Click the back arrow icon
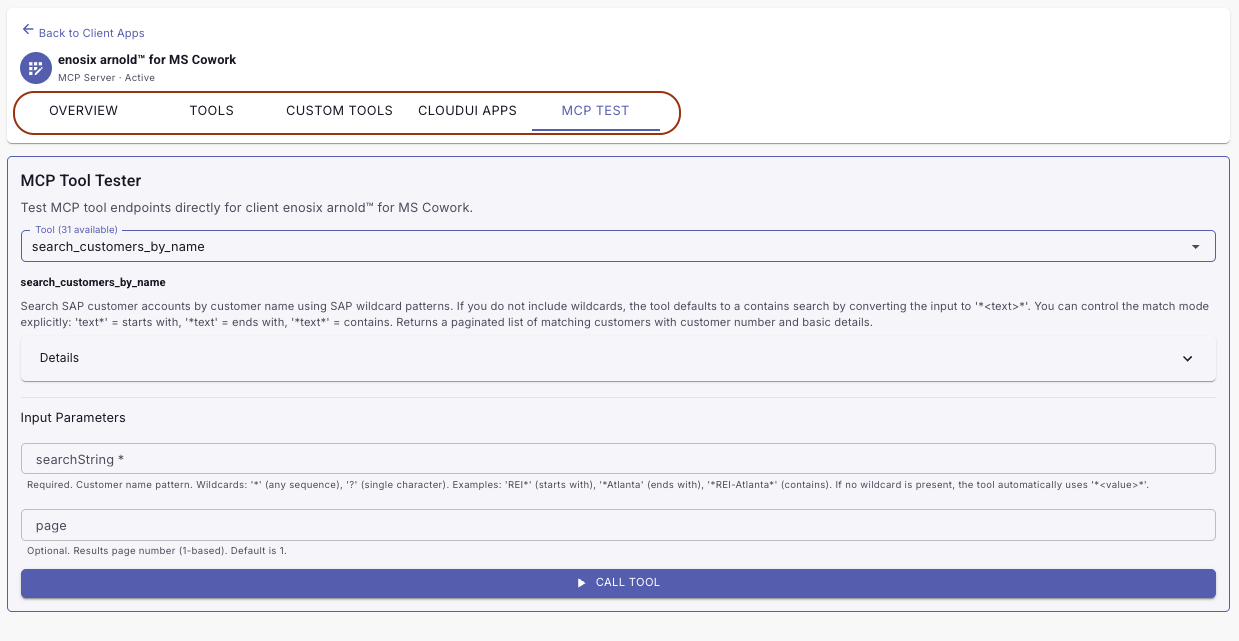The width and height of the screenshot is (1239, 641). click(28, 30)
